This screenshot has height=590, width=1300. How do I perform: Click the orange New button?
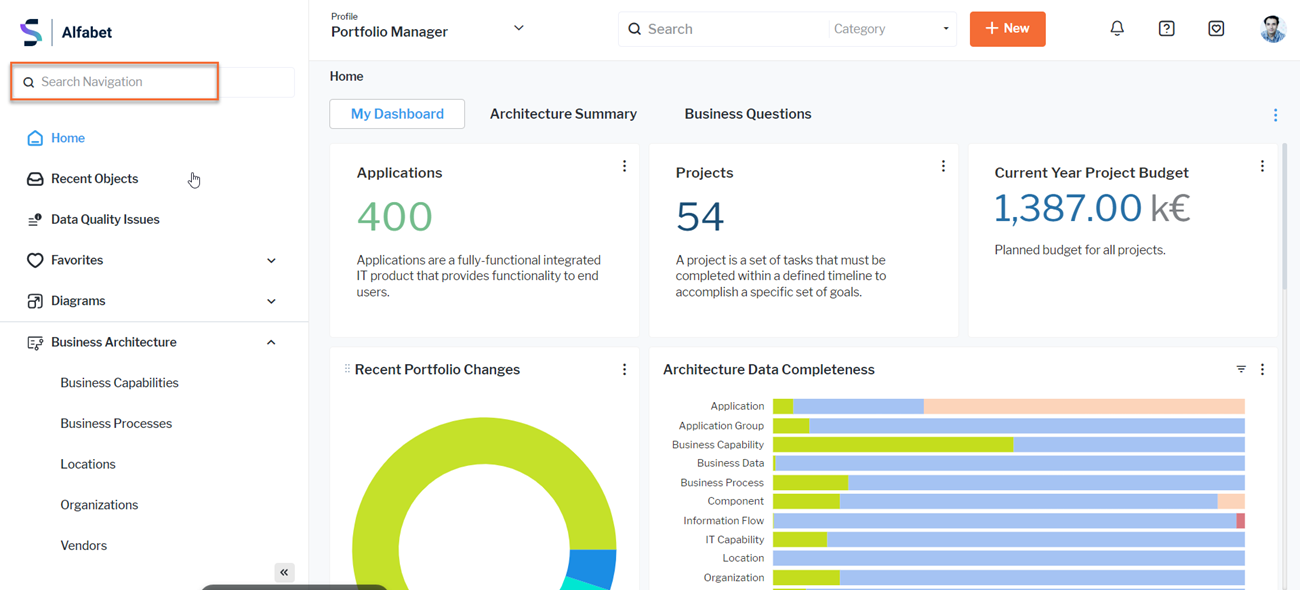[1007, 29]
